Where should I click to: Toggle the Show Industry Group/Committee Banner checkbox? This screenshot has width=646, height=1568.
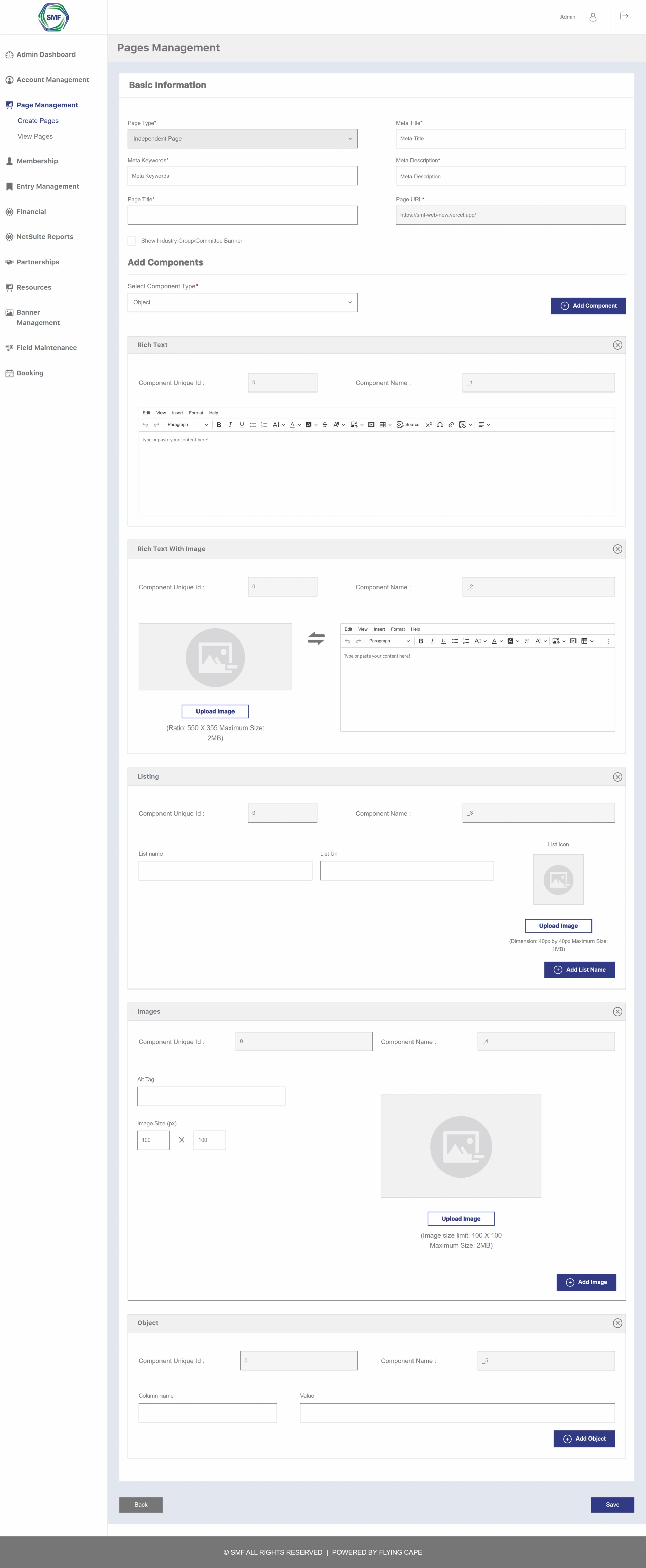132,241
